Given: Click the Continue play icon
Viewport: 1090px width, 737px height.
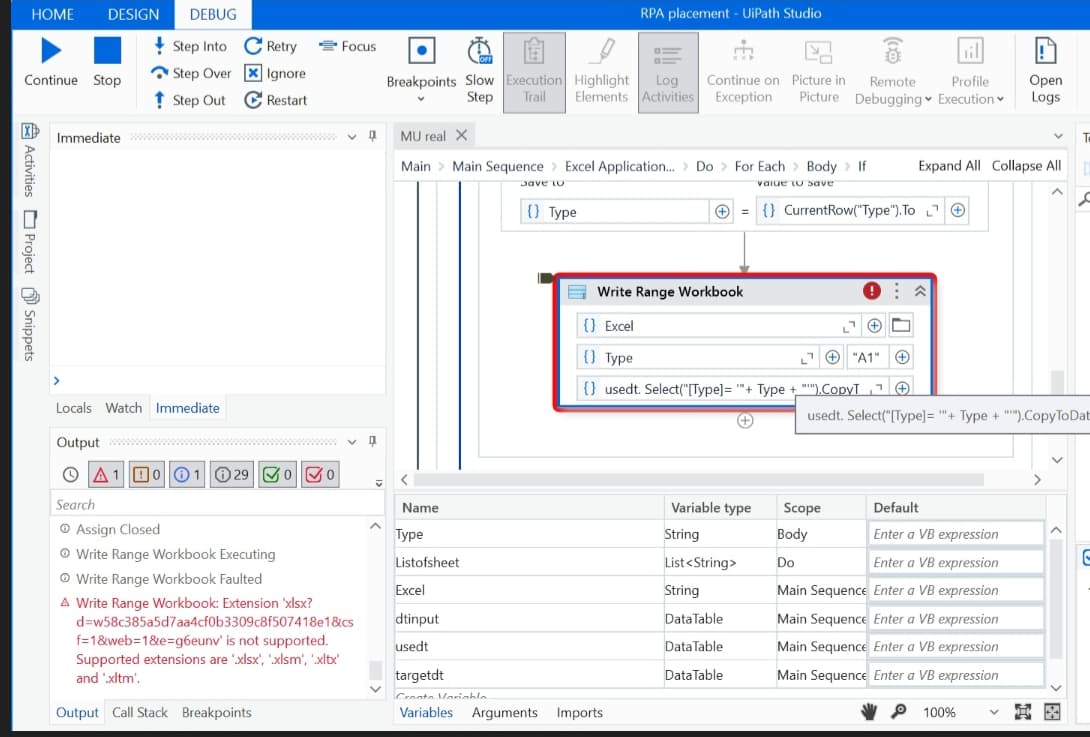Looking at the screenshot, I should (51, 50).
